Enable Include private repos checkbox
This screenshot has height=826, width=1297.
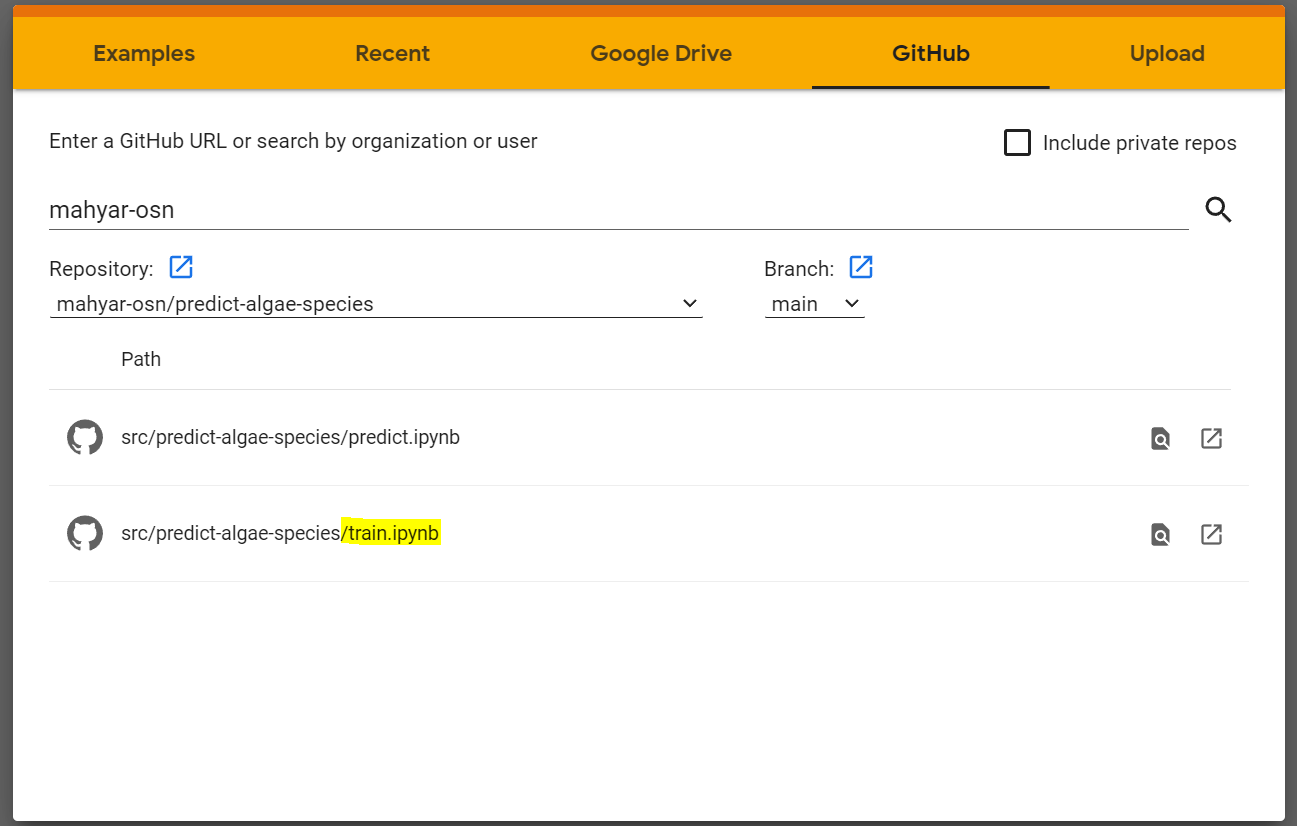point(1017,143)
